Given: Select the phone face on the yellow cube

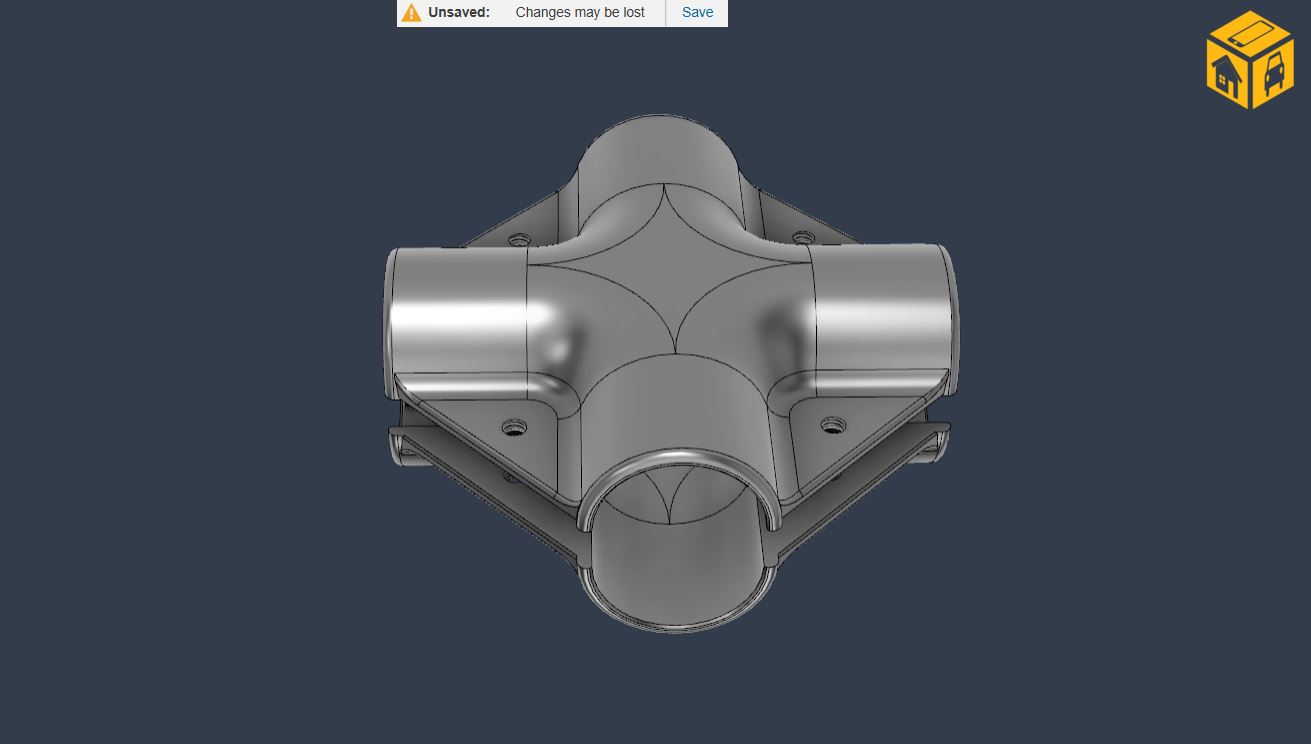Looking at the screenshot, I should (x=1251, y=36).
